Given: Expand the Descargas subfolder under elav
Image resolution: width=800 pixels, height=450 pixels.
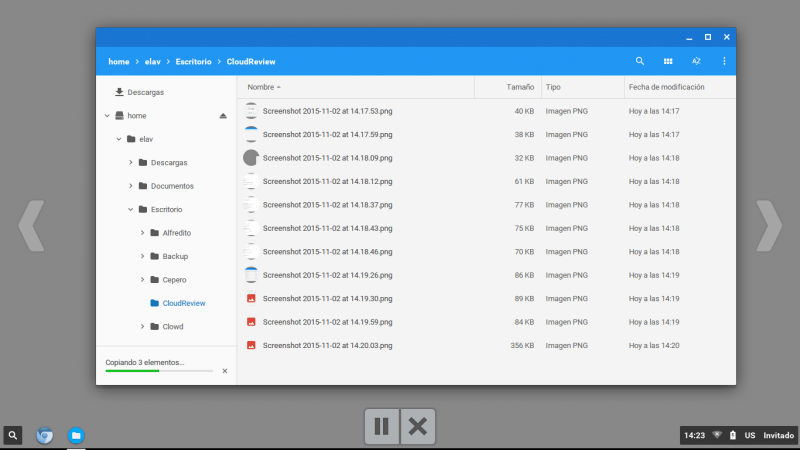Looking at the screenshot, I should [131, 163].
